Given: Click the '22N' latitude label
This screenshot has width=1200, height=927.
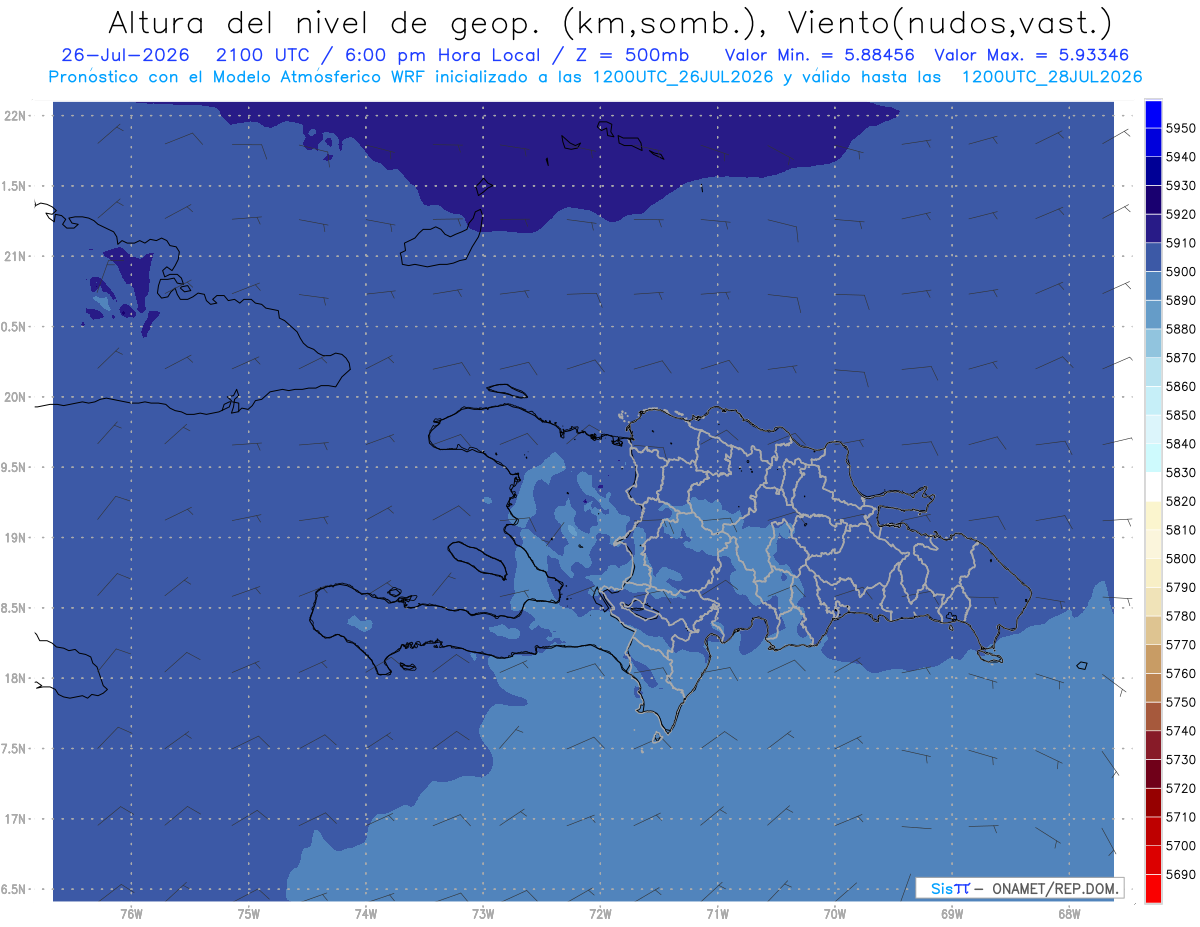Looking at the screenshot, I should [16, 115].
